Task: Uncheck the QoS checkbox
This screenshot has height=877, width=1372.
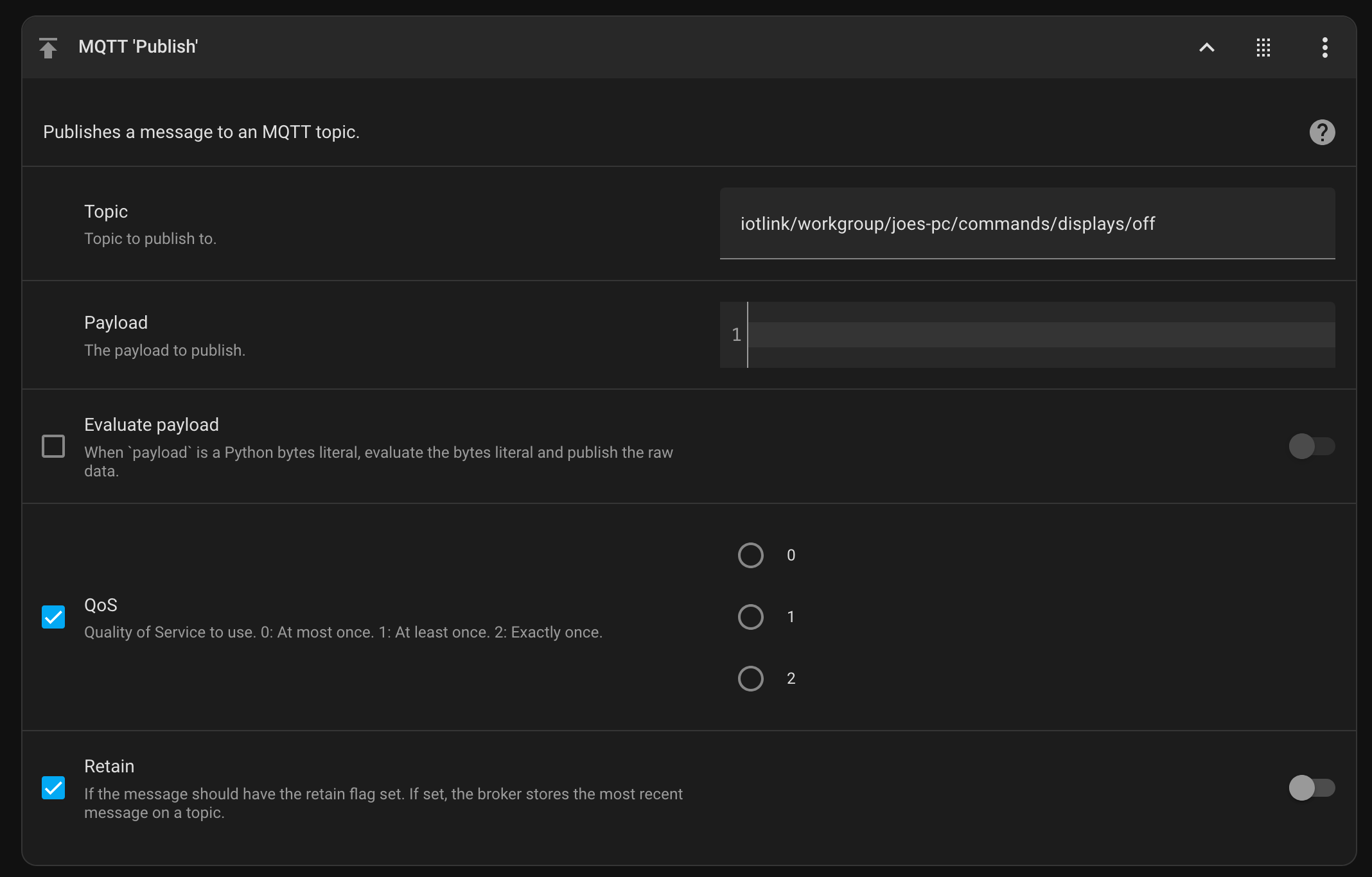Action: pyautogui.click(x=53, y=617)
